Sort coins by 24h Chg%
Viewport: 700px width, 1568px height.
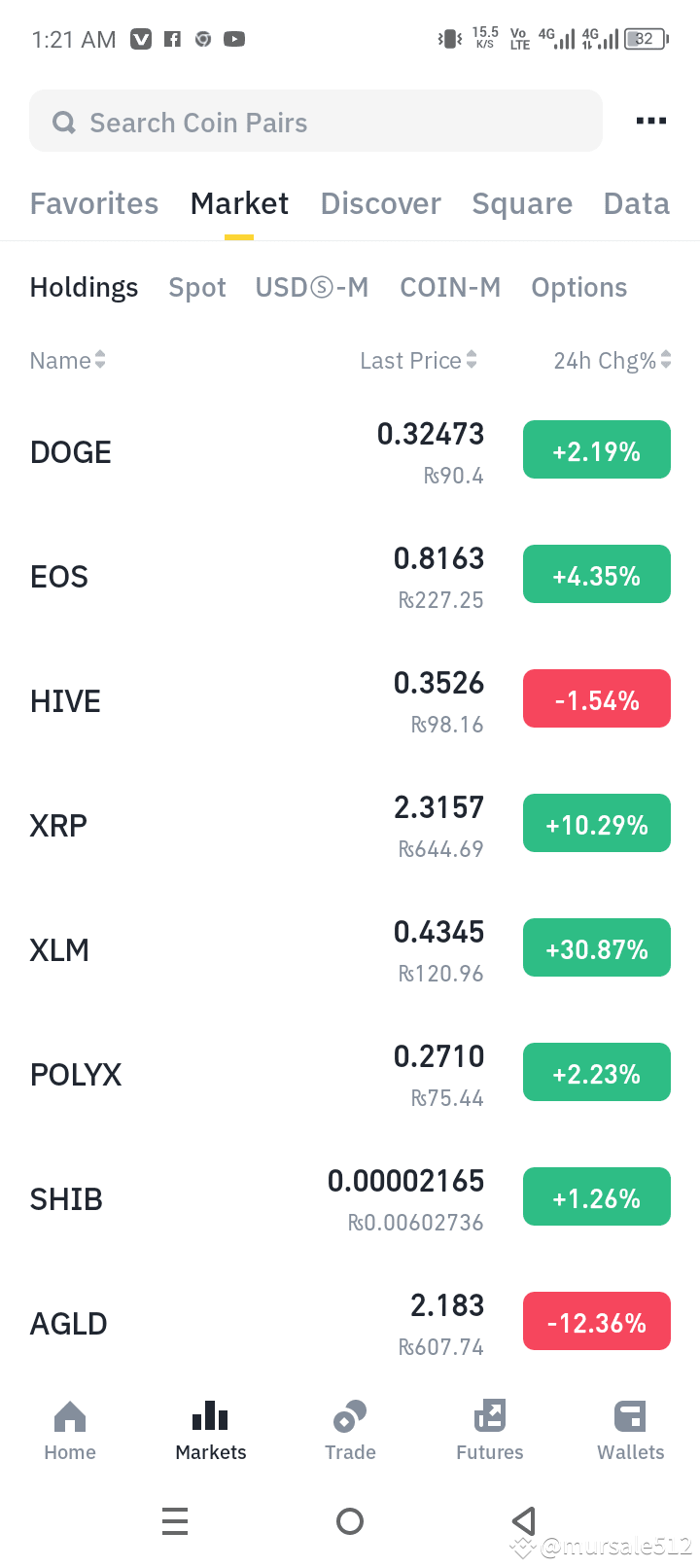coord(612,361)
